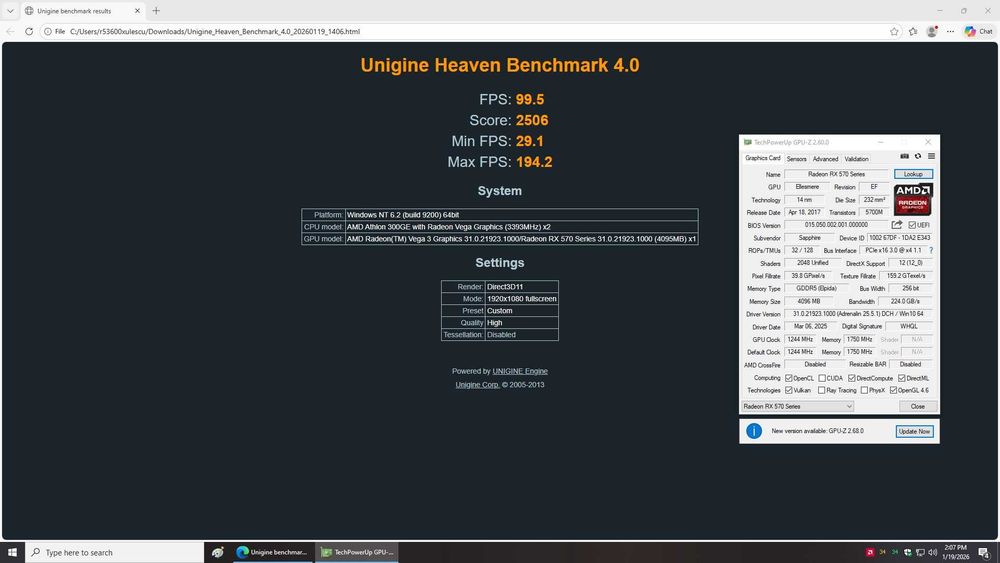Select Unigine benchmark results browser tab
Viewport: 1000px width, 563px height.
click(83, 11)
